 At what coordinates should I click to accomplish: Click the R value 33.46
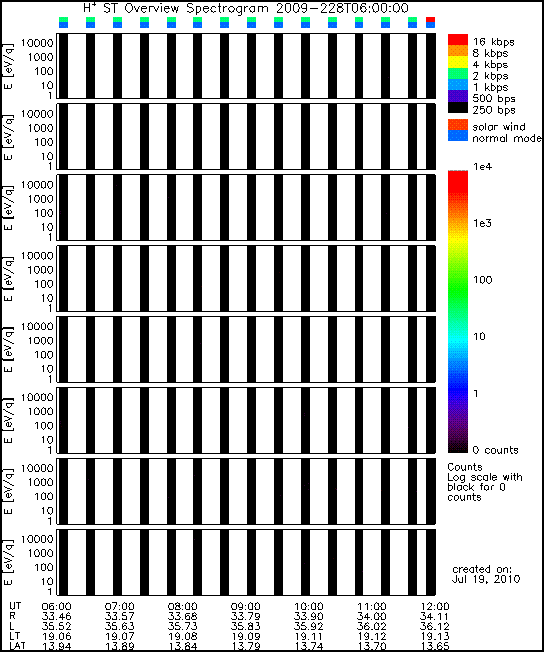(57, 617)
